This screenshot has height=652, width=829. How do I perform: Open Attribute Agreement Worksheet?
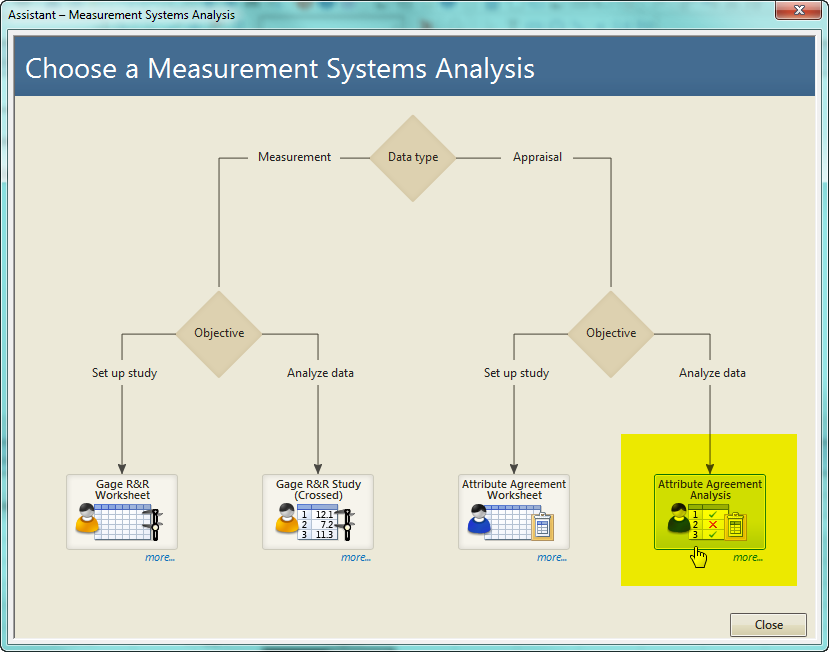coord(514,512)
